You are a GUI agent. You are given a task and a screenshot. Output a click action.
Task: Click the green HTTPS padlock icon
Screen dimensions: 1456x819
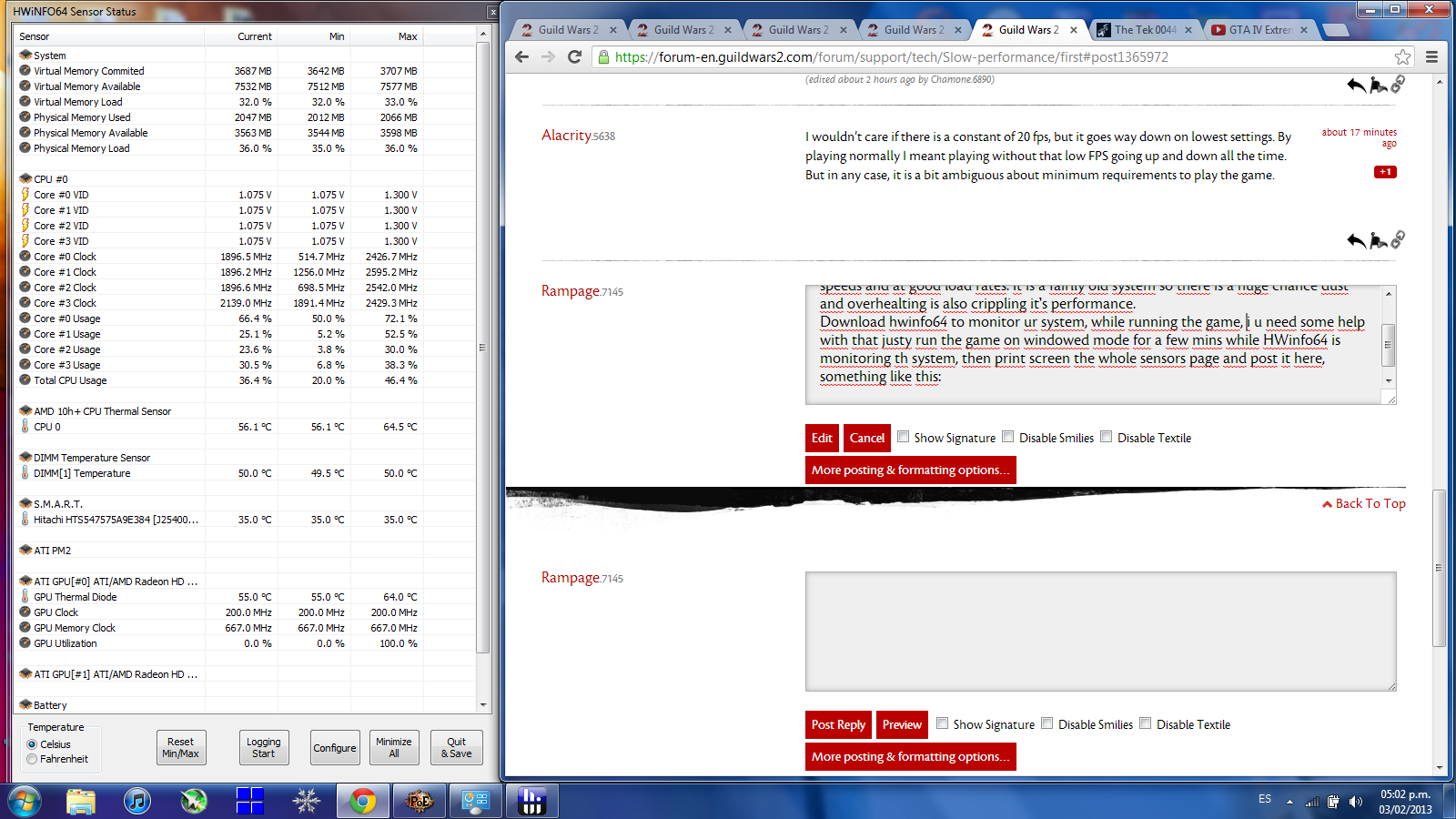tap(602, 56)
